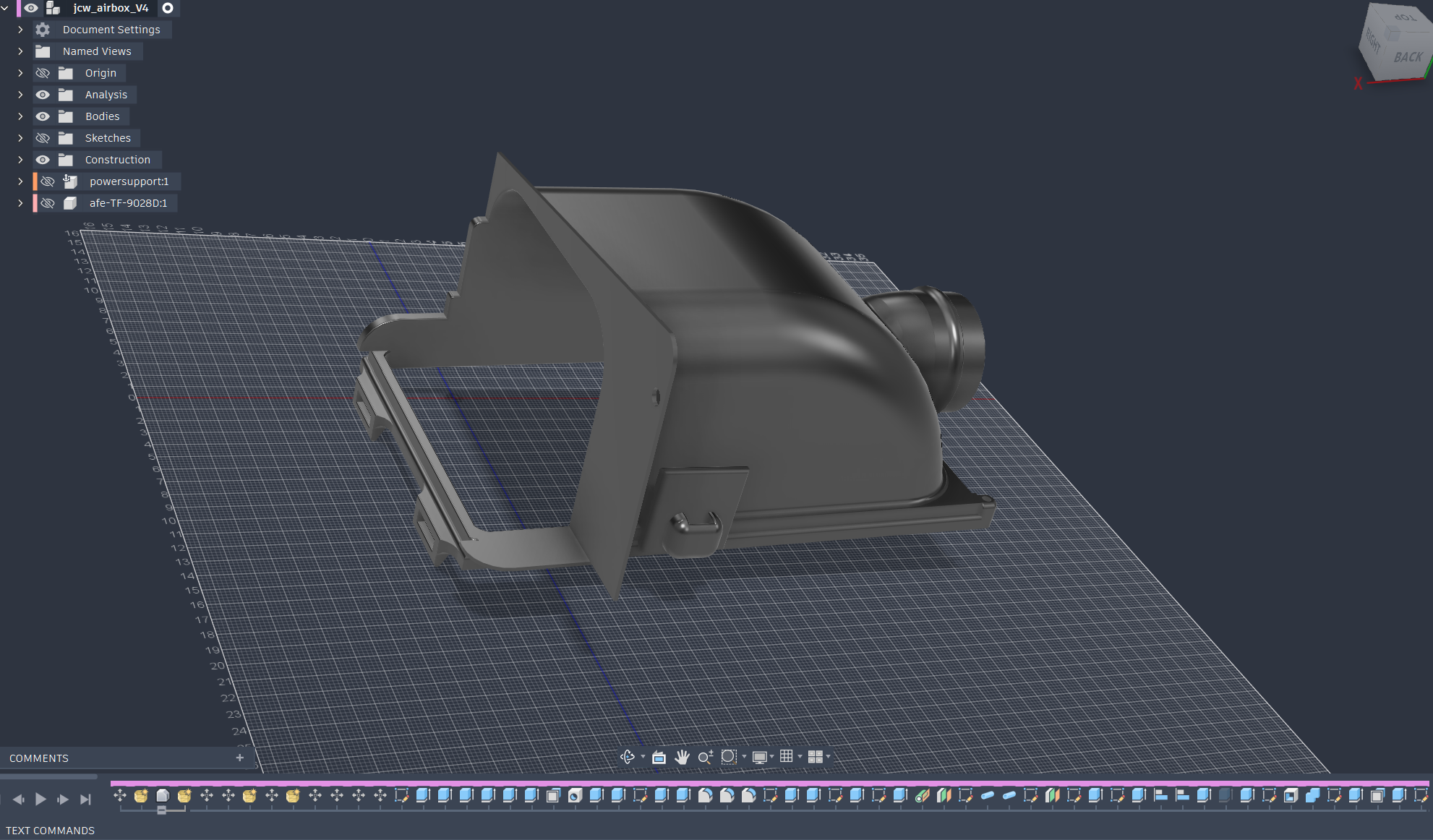Click the Origin folder icon
Viewport: 1433px width, 840px height.
tap(66, 73)
